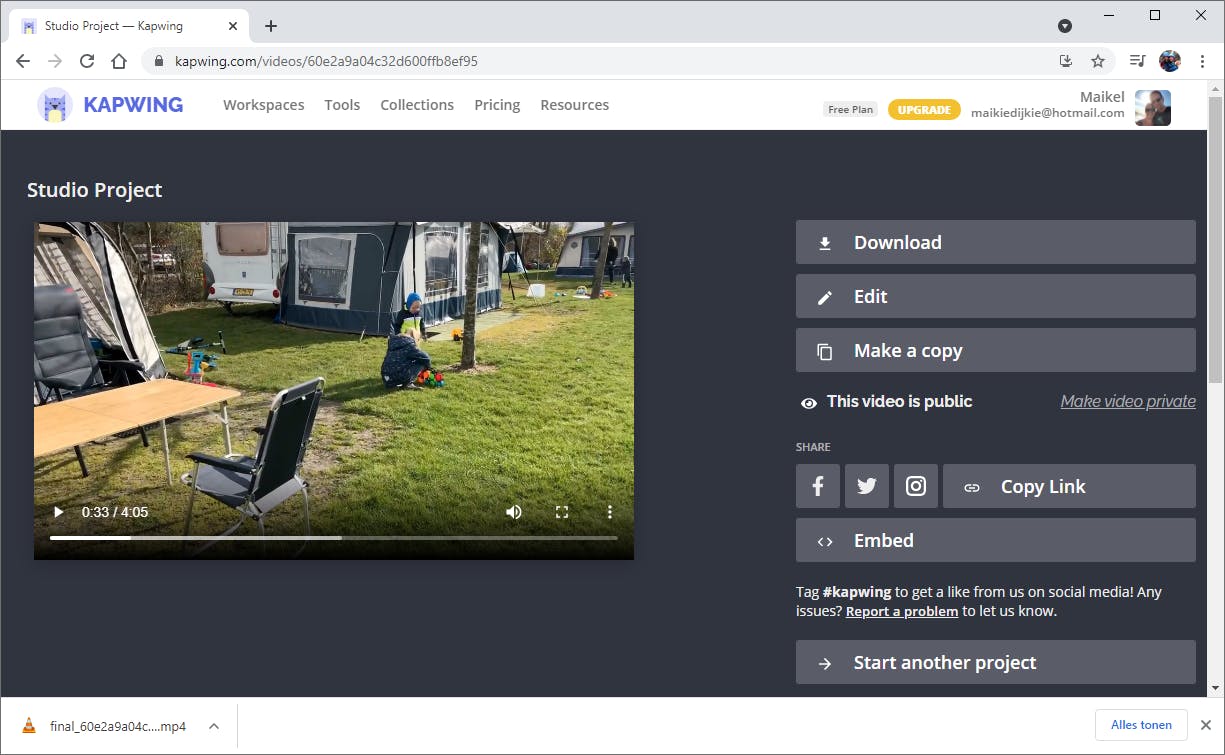This screenshot has height=755, width=1225.
Task: Share video on Facebook
Action: point(818,486)
